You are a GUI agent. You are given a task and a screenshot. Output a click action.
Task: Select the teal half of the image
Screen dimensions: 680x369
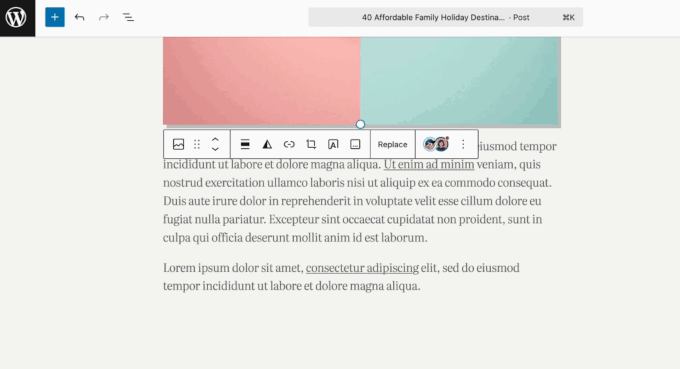[x=460, y=81]
